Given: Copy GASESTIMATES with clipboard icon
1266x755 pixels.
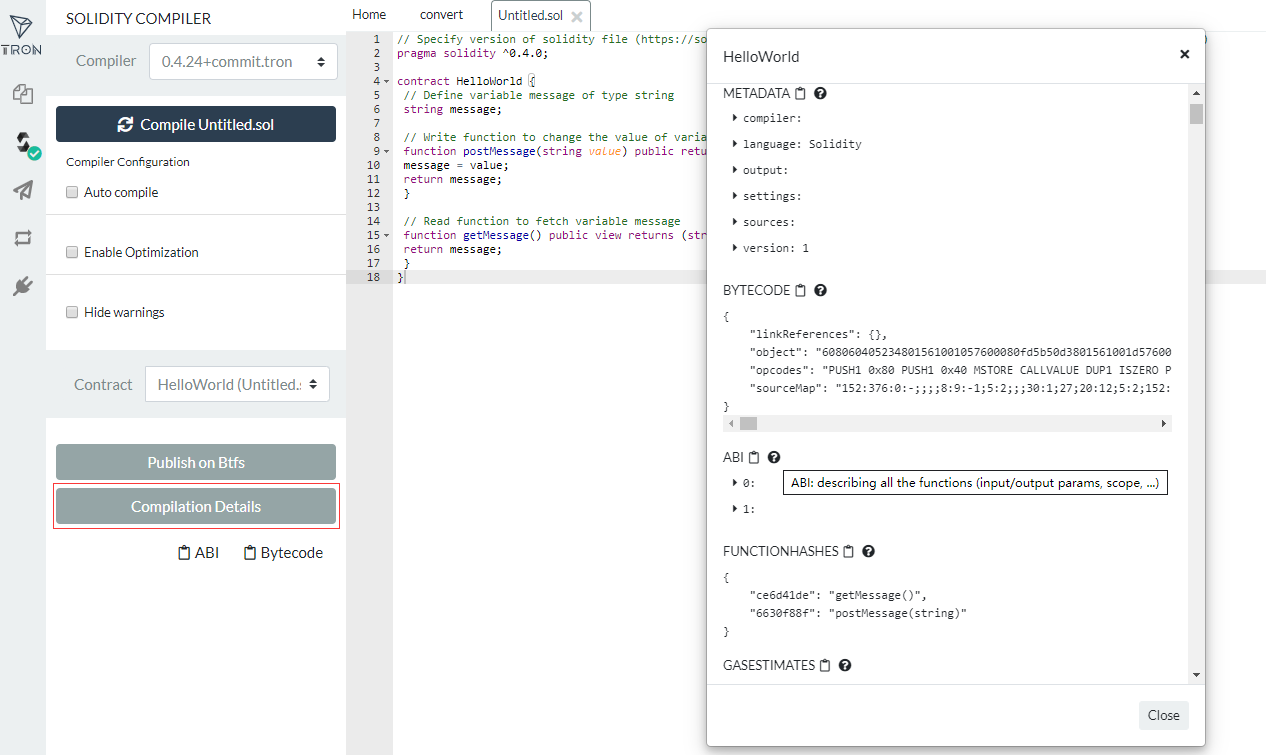Looking at the screenshot, I should tap(825, 666).
